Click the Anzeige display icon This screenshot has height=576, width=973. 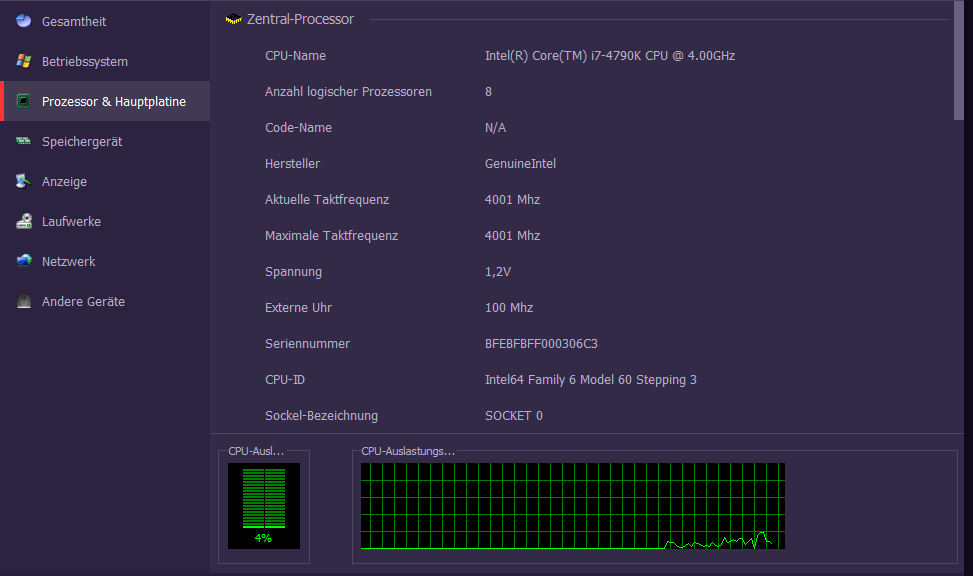point(24,181)
